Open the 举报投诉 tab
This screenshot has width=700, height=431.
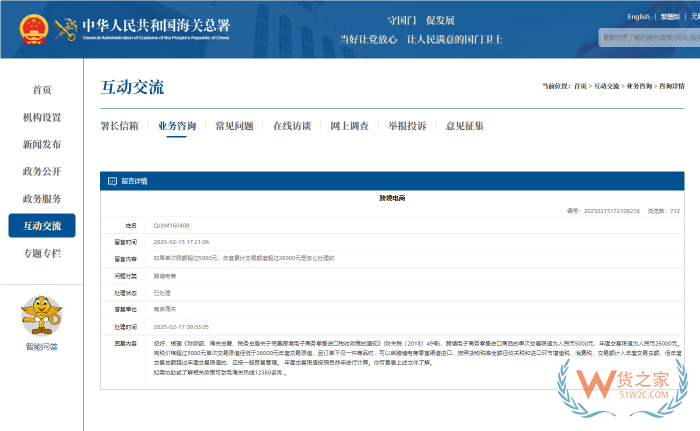coord(407,126)
